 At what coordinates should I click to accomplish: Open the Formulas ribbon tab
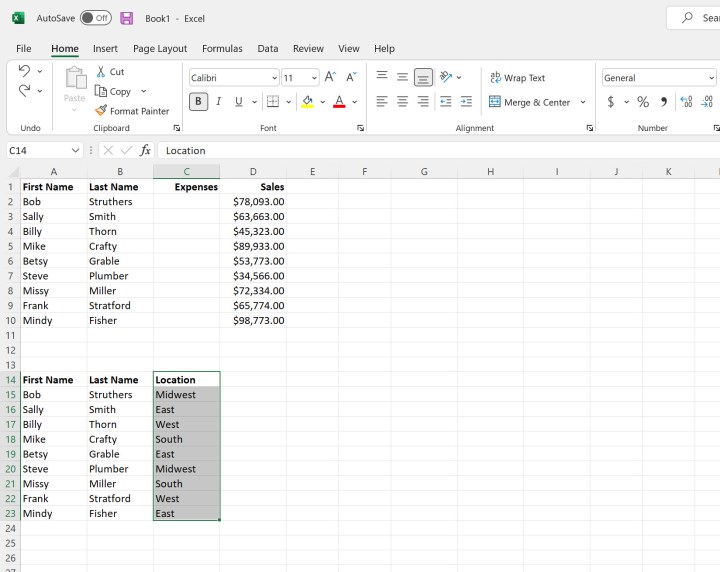tap(222, 48)
